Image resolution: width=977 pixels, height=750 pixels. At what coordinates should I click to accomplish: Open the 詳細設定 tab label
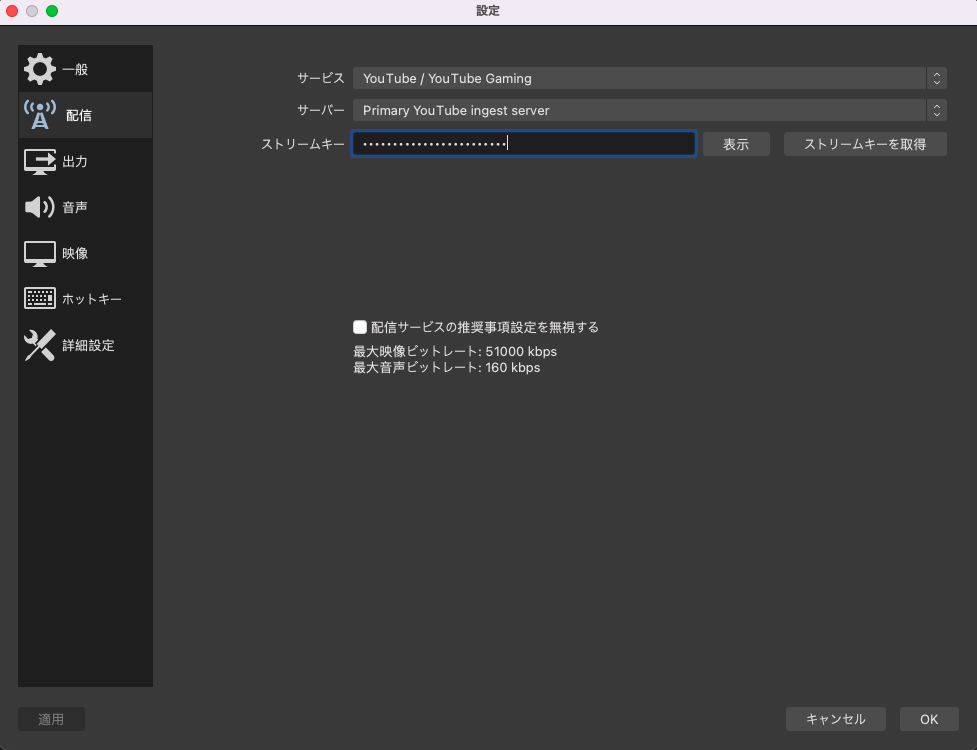pyautogui.click(x=88, y=346)
